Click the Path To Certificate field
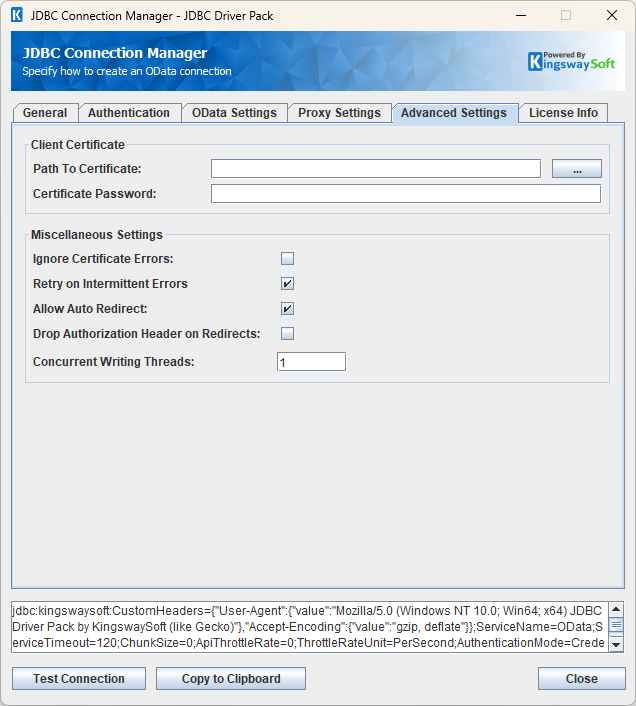The height and width of the screenshot is (706, 636). [x=376, y=169]
